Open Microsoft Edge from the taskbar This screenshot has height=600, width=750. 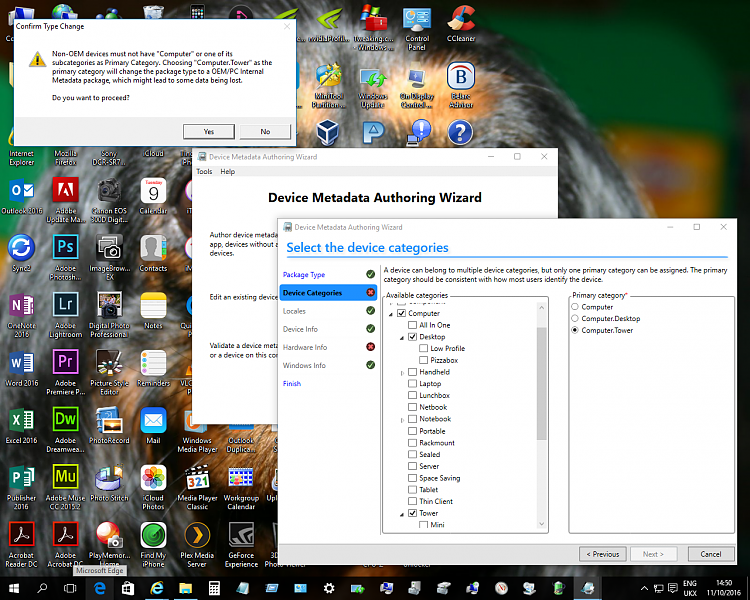pos(100,588)
